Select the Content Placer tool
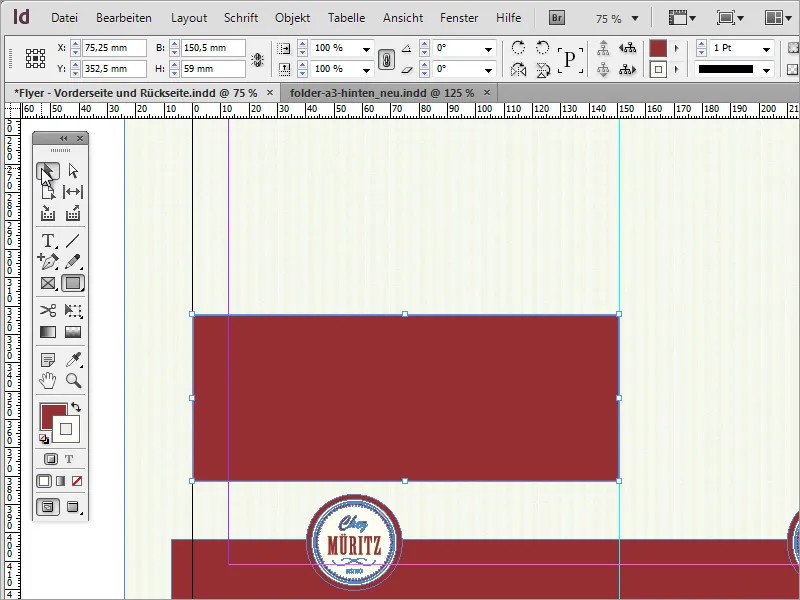The width and height of the screenshot is (800, 600). (x=73, y=214)
